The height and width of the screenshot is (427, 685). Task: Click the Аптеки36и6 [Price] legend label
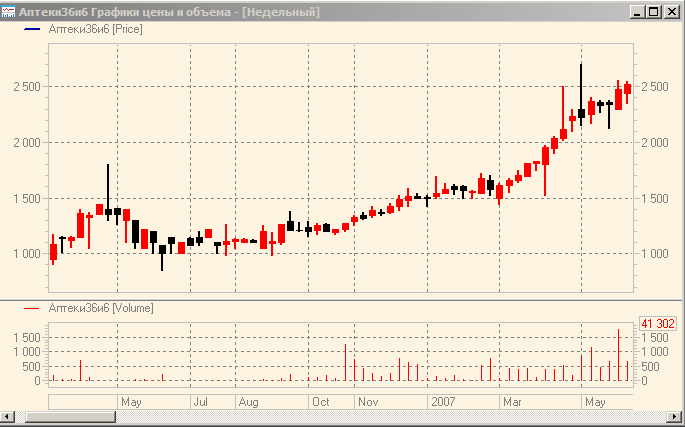95,29
